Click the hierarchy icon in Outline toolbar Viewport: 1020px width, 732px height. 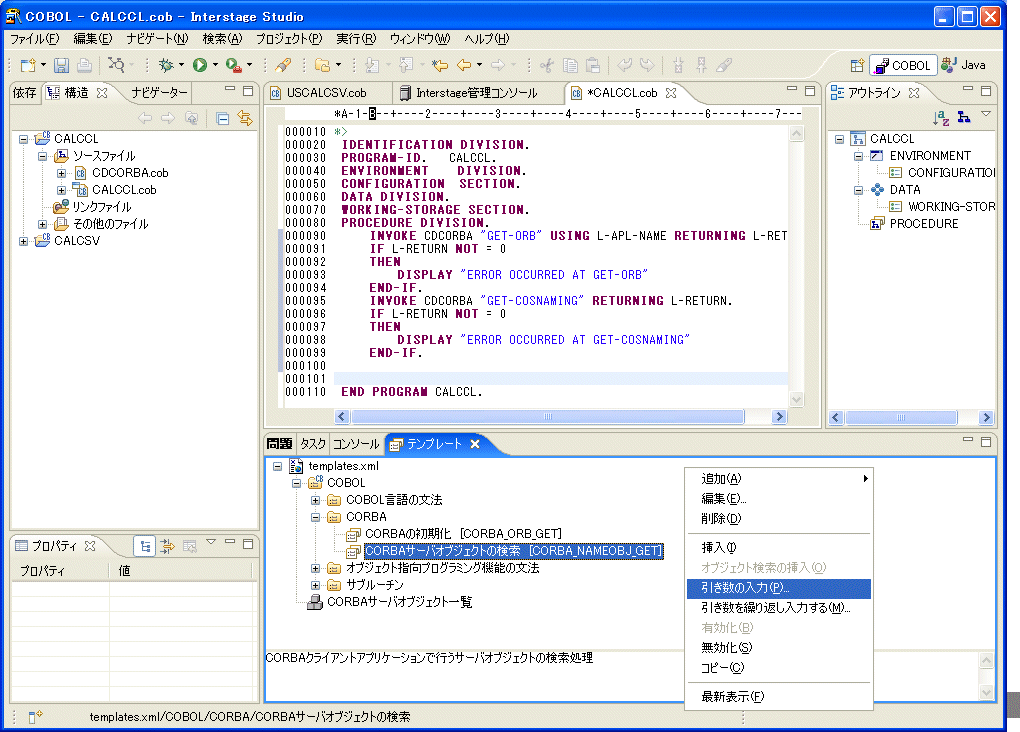click(963, 118)
